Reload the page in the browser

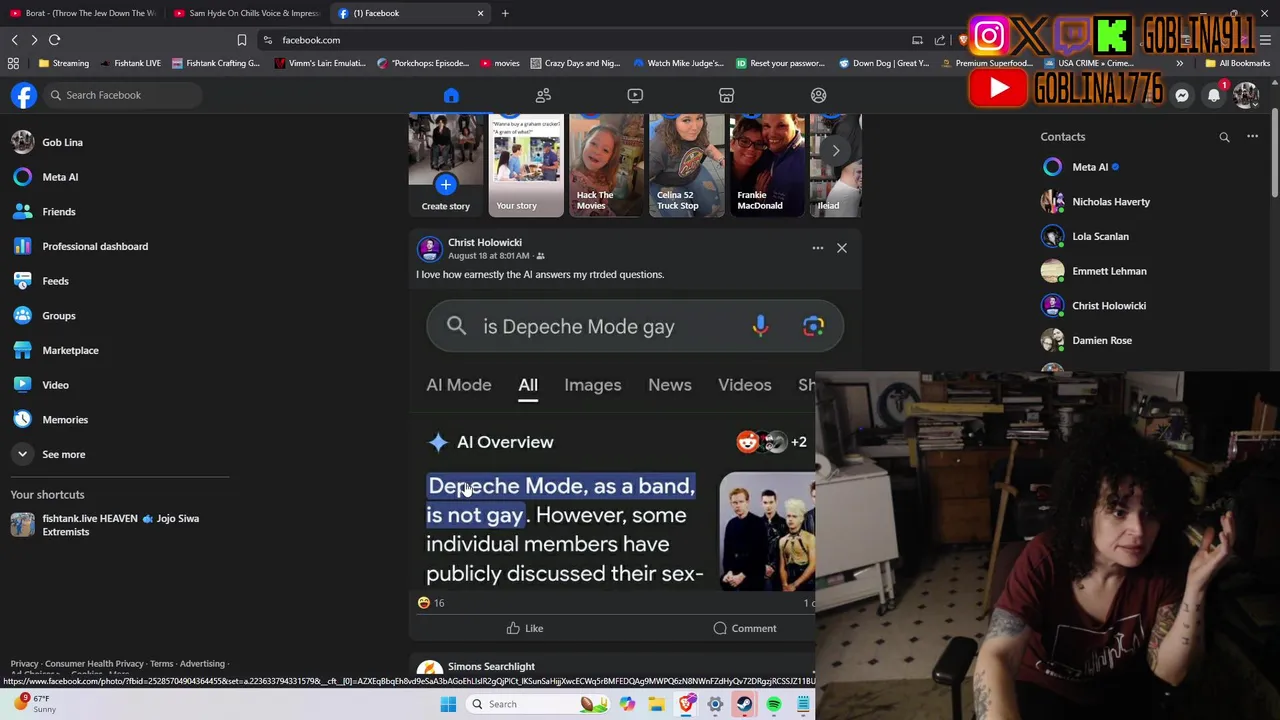pos(55,40)
